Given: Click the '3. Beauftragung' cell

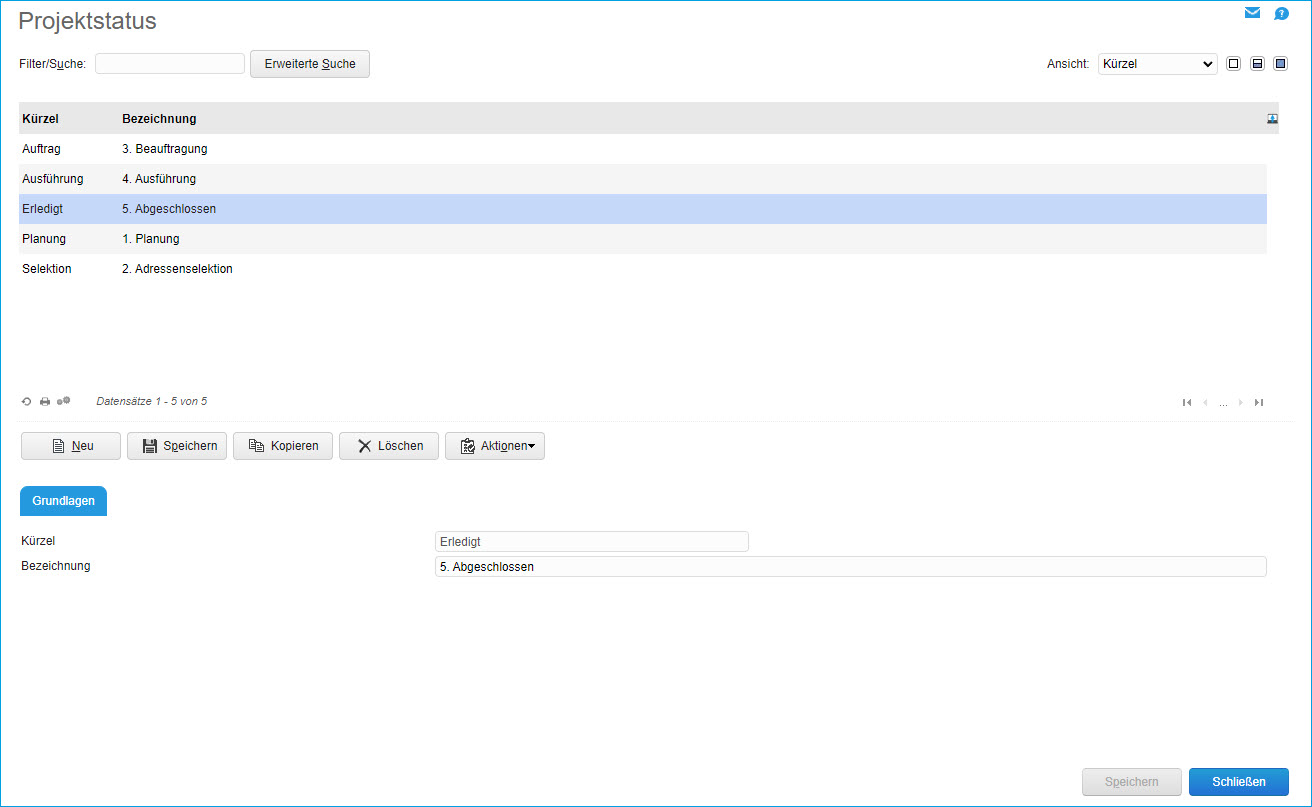Looking at the screenshot, I should (165, 149).
